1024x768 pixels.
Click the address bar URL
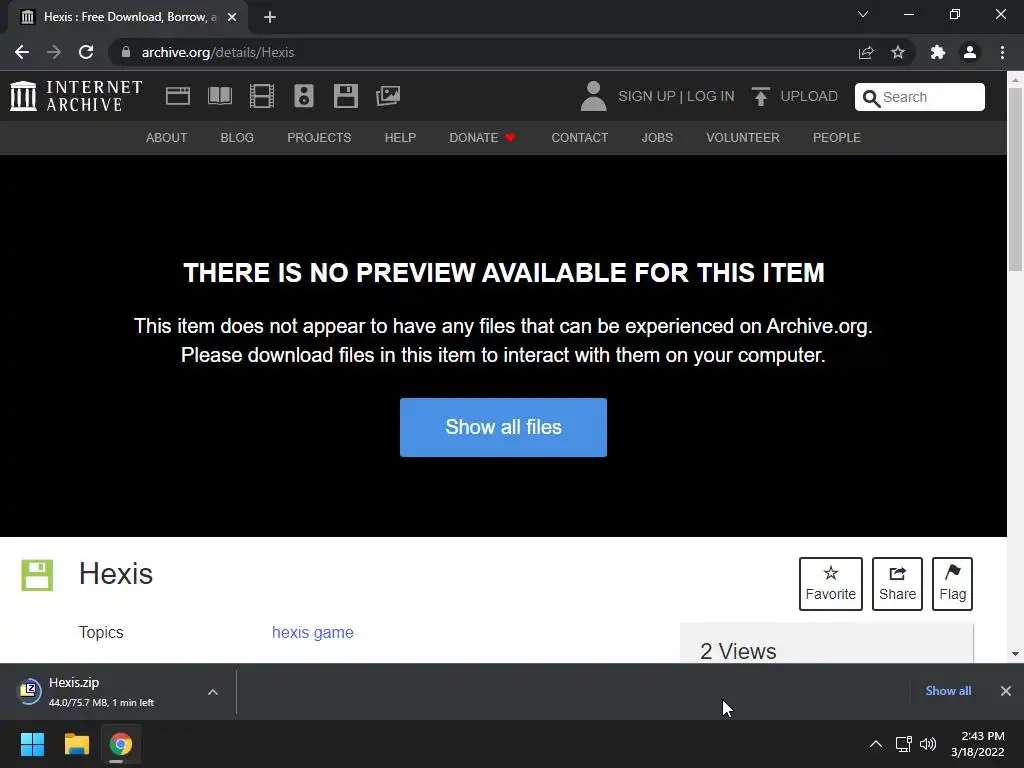tap(217, 52)
